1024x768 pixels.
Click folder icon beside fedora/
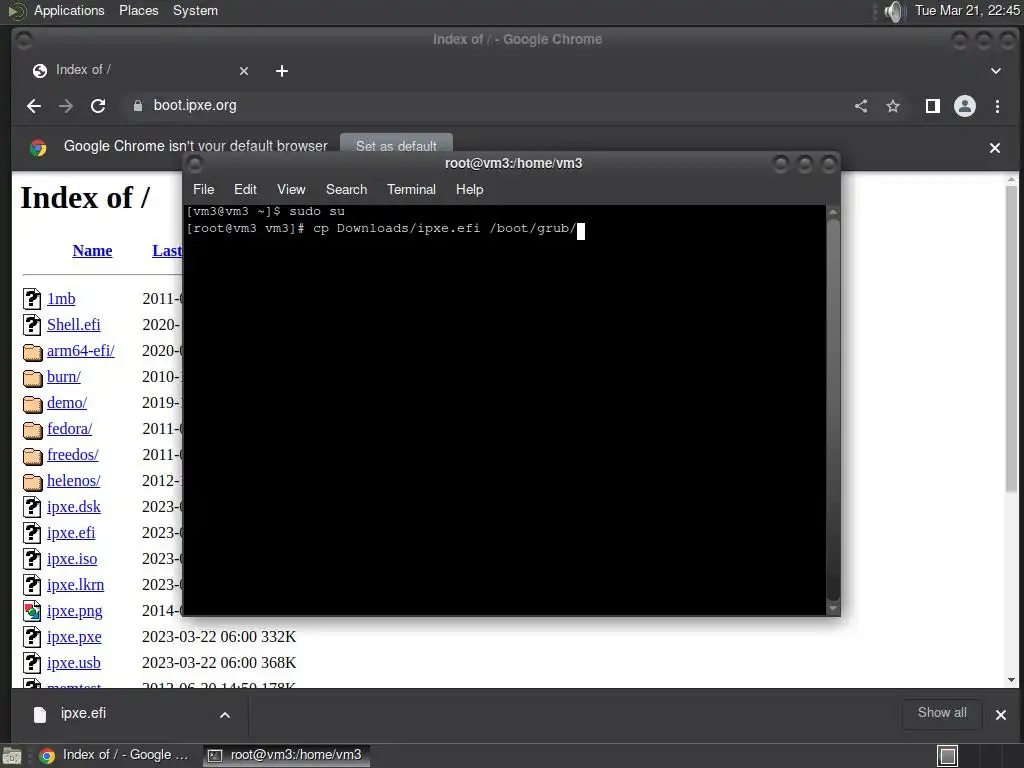(x=33, y=430)
